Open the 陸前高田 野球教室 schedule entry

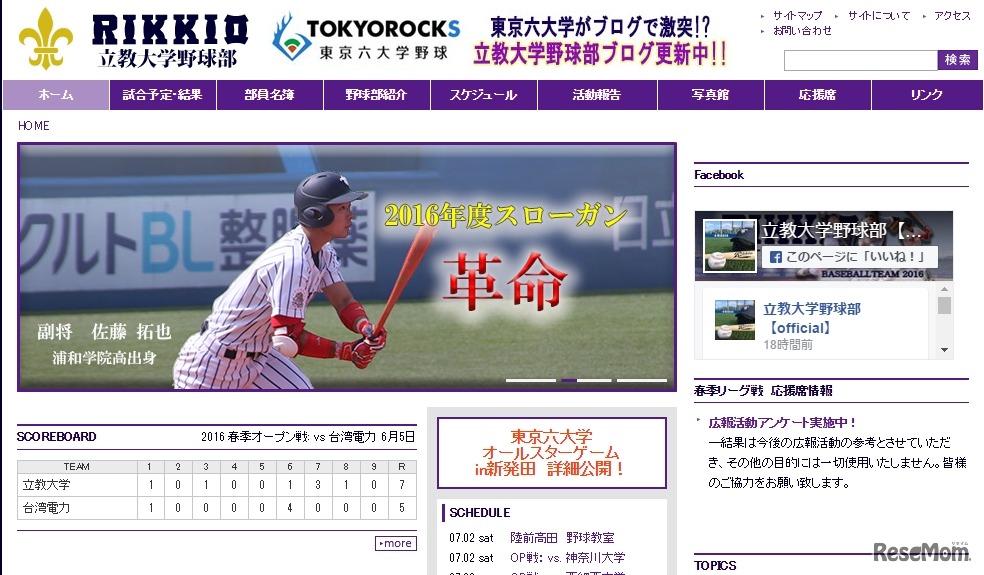[x=562, y=538]
